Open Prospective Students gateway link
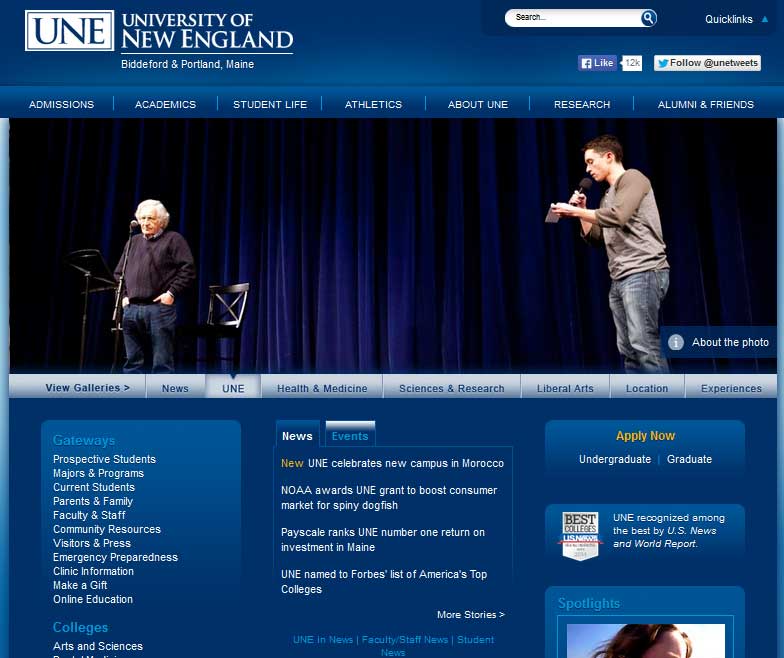784x658 pixels. click(x=104, y=459)
